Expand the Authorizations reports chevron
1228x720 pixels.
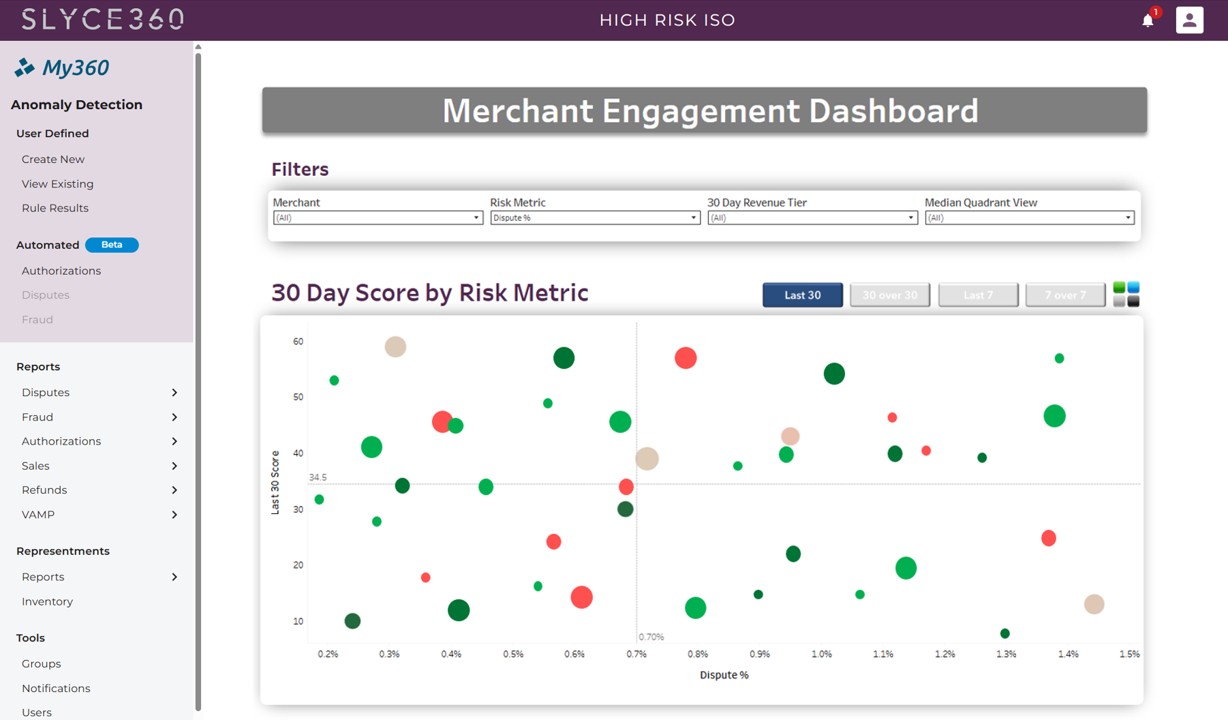coord(174,441)
